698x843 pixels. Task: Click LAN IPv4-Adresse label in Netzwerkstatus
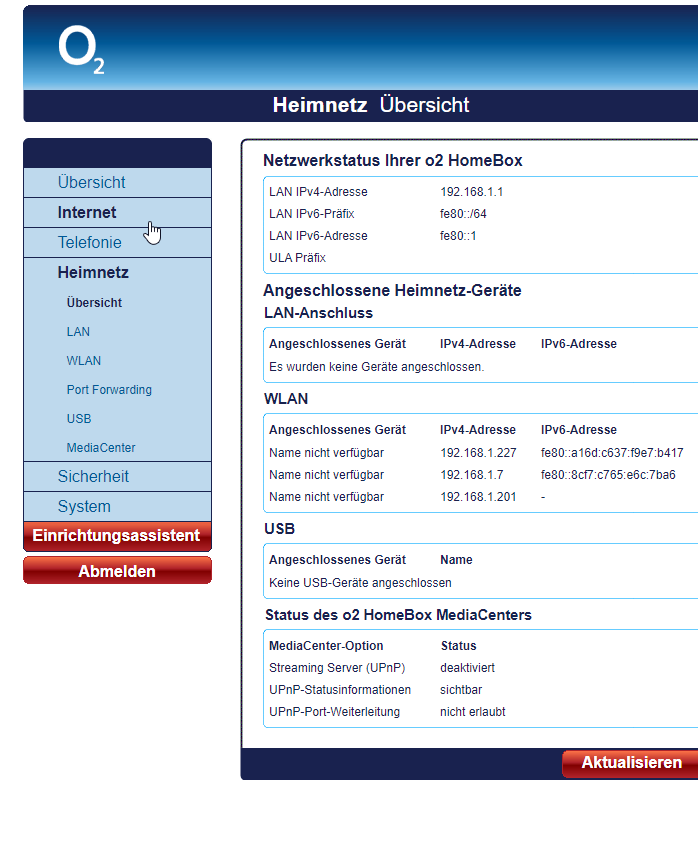click(x=318, y=192)
